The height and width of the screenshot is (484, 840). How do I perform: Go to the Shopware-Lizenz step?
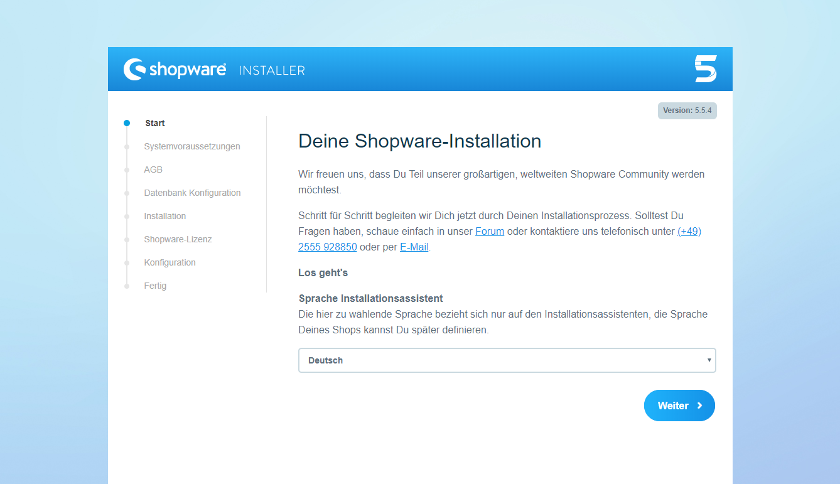point(178,239)
